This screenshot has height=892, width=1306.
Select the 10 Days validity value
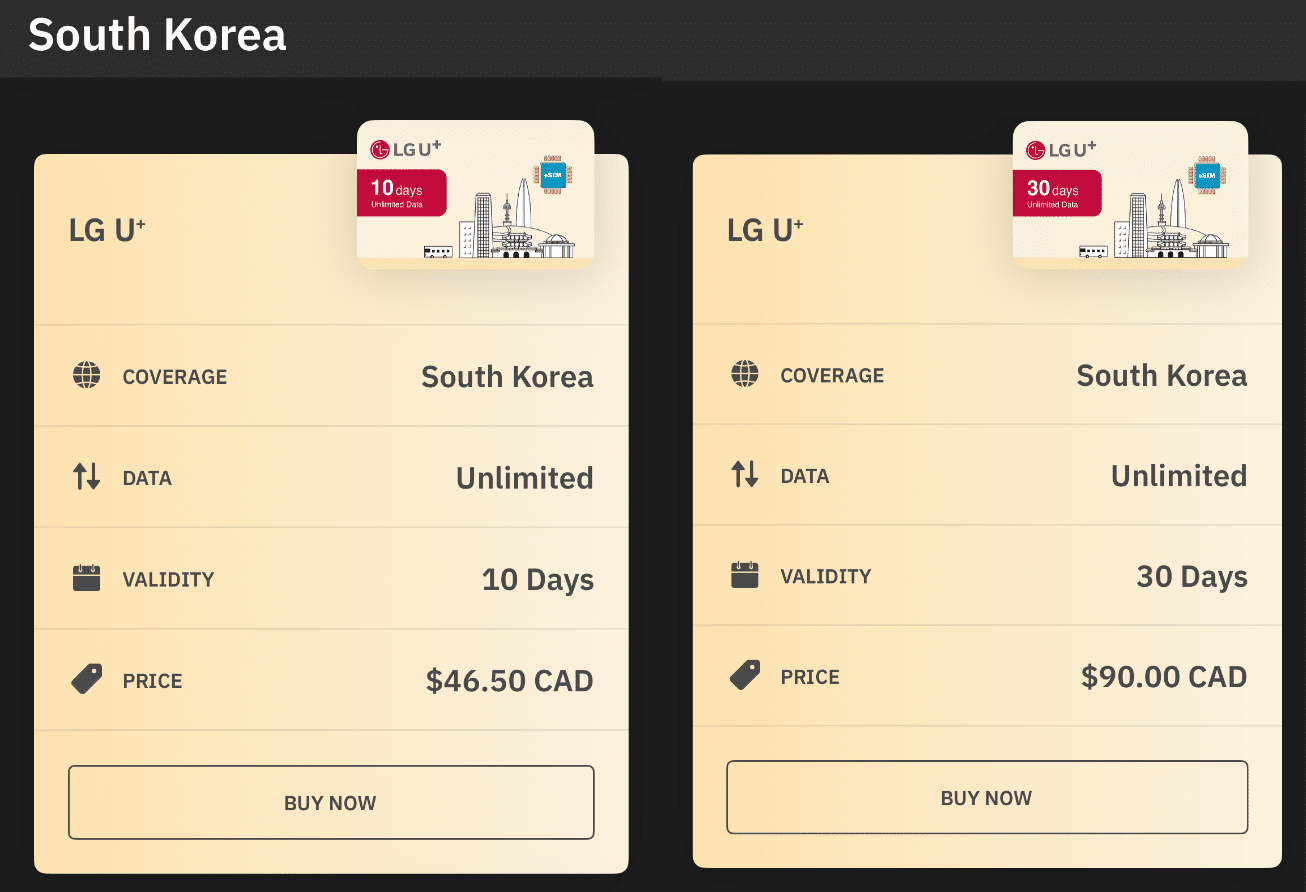[x=537, y=580]
